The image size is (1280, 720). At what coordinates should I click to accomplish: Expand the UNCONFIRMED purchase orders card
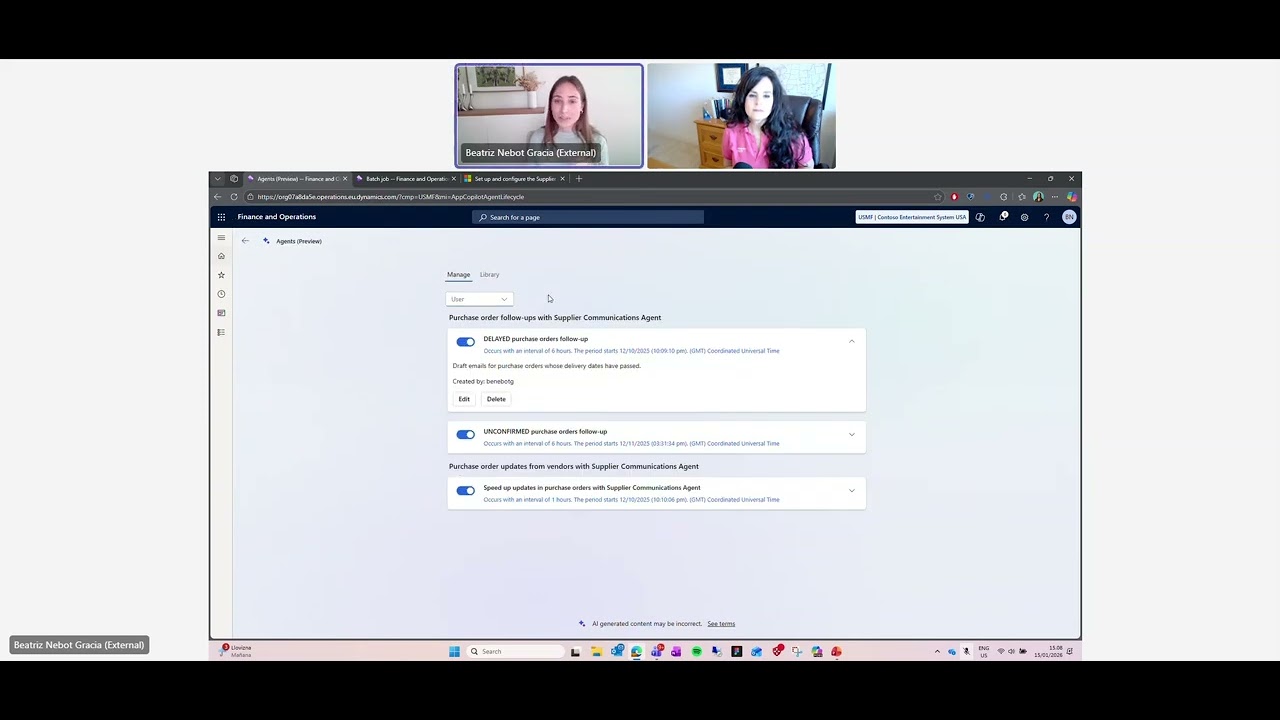click(852, 434)
